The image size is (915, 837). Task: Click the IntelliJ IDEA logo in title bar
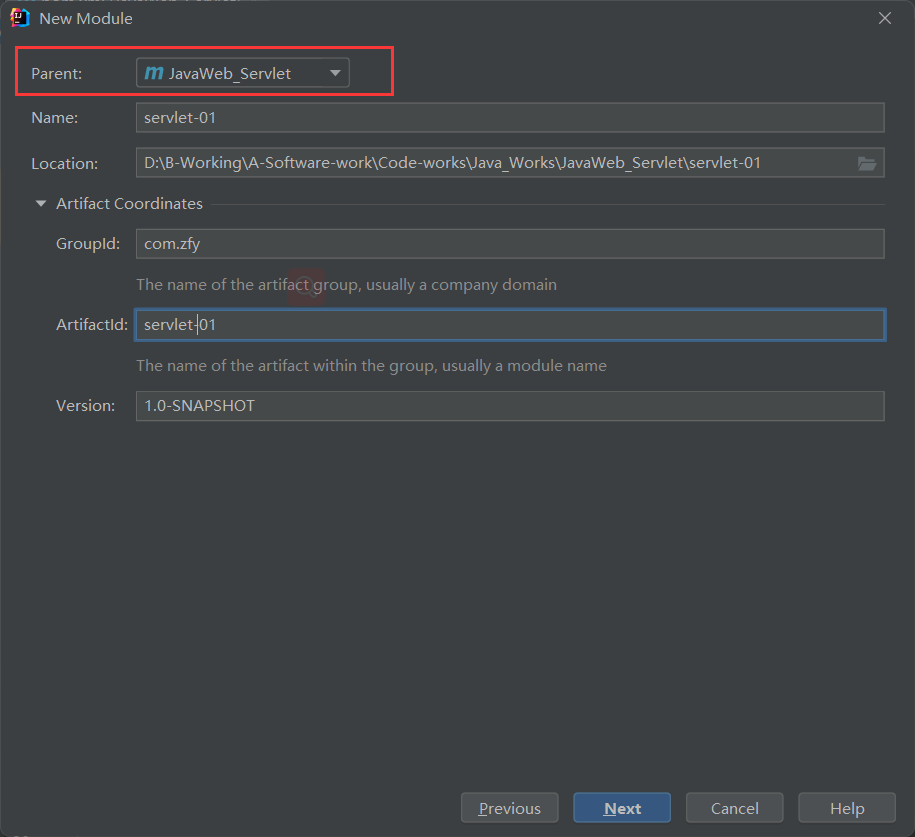19,17
